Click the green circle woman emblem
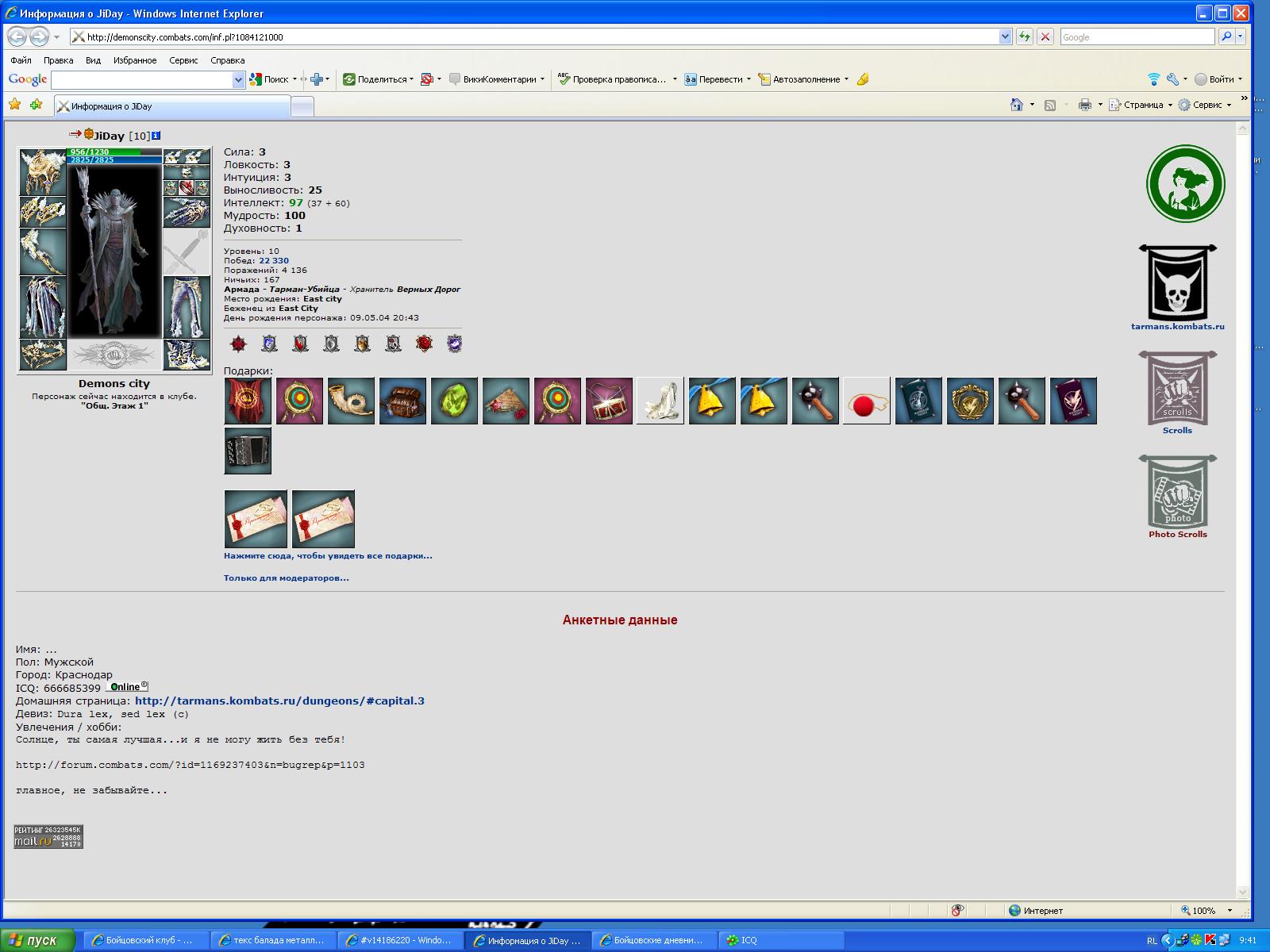This screenshot has height=952, width=1270. [x=1185, y=183]
